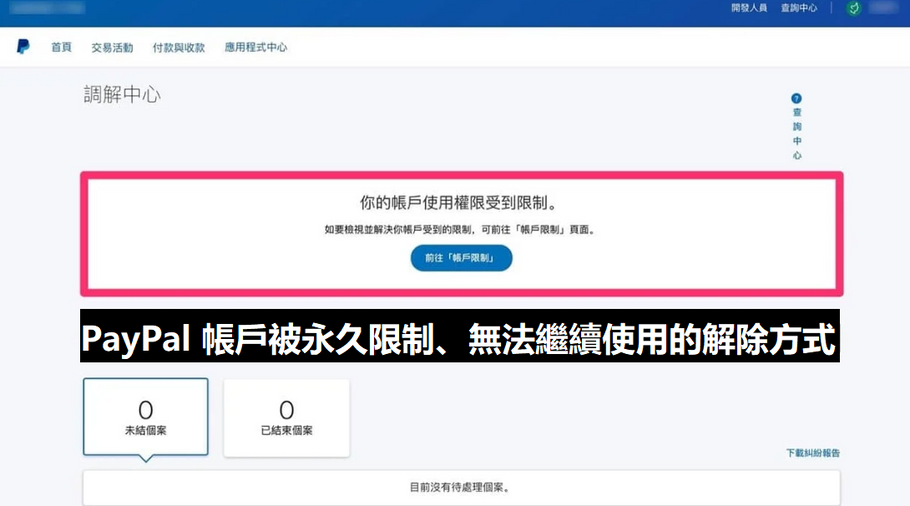Click the 你的帳戶使用權限受到限制 notice heading

[461, 202]
